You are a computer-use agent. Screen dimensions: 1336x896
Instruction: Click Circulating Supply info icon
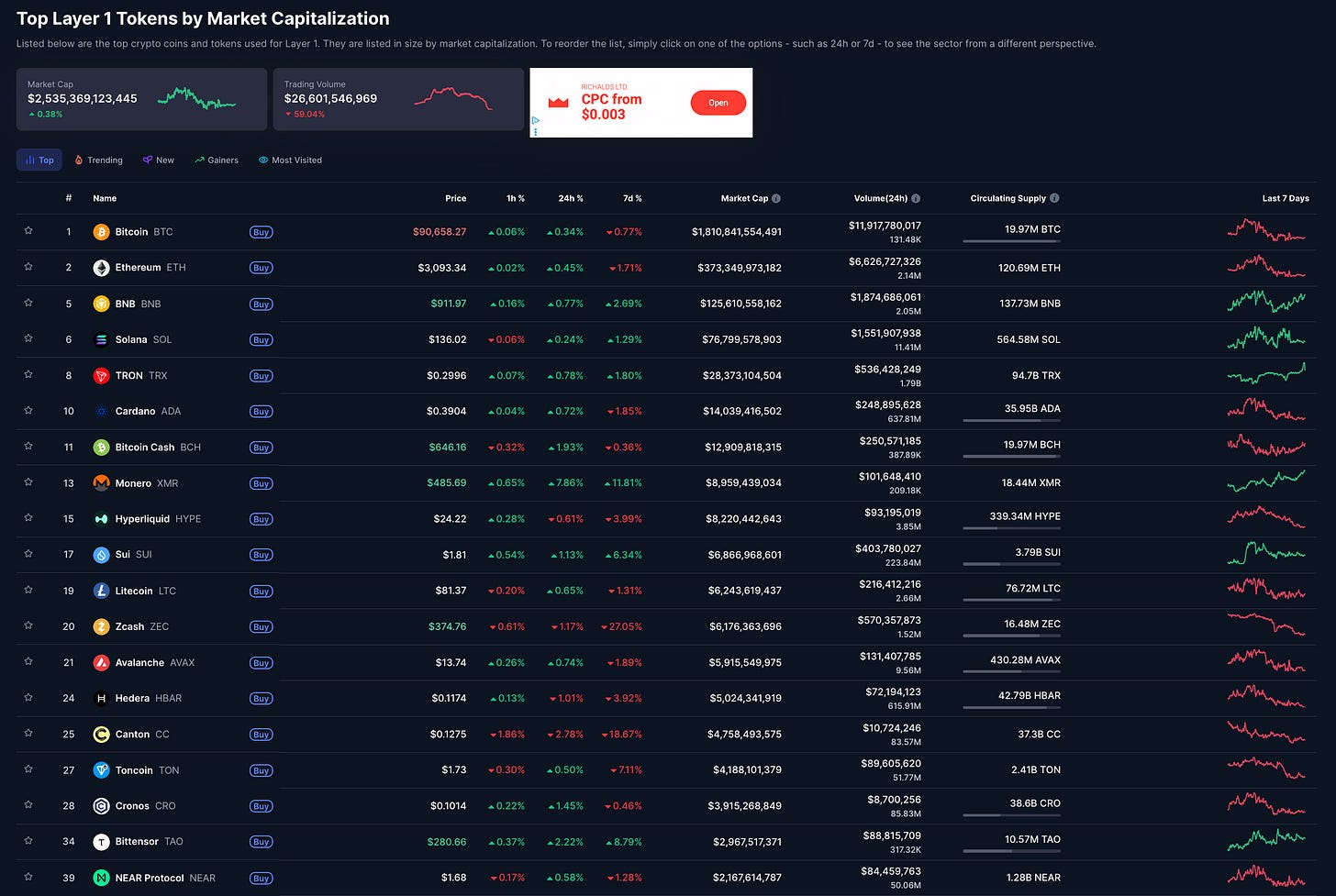tap(1054, 198)
